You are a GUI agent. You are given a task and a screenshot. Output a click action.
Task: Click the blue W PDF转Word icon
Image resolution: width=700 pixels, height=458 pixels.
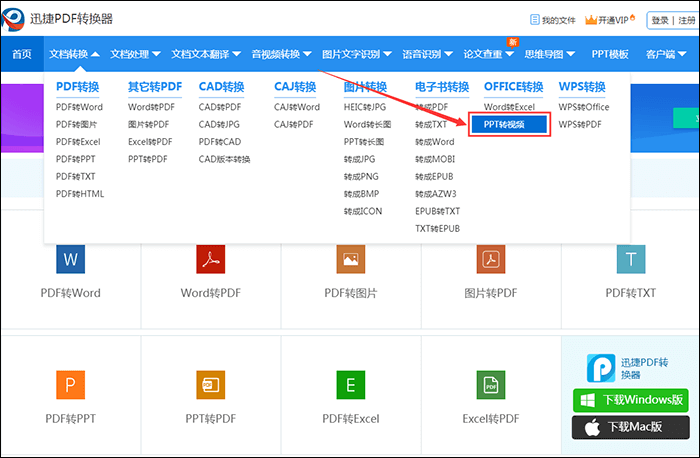[71, 259]
